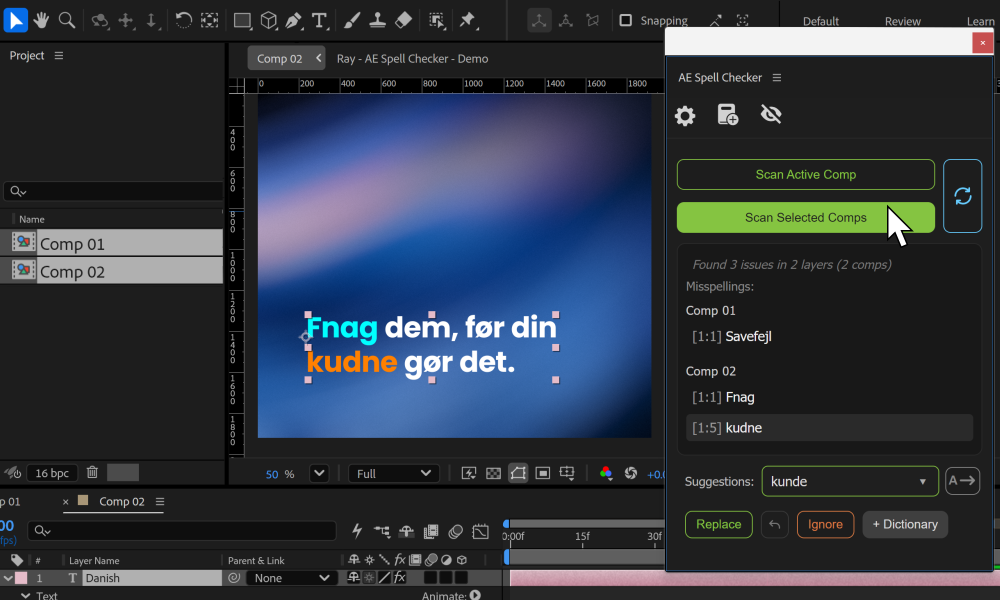Select the Rotation tool

tap(183, 20)
